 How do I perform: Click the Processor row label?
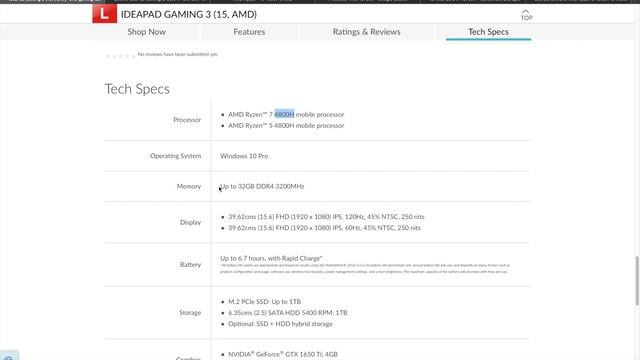point(187,120)
